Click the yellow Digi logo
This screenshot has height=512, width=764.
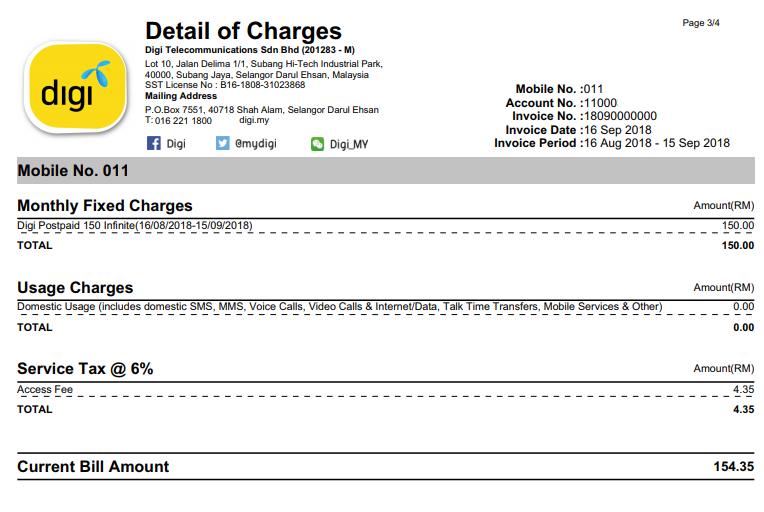point(76,87)
